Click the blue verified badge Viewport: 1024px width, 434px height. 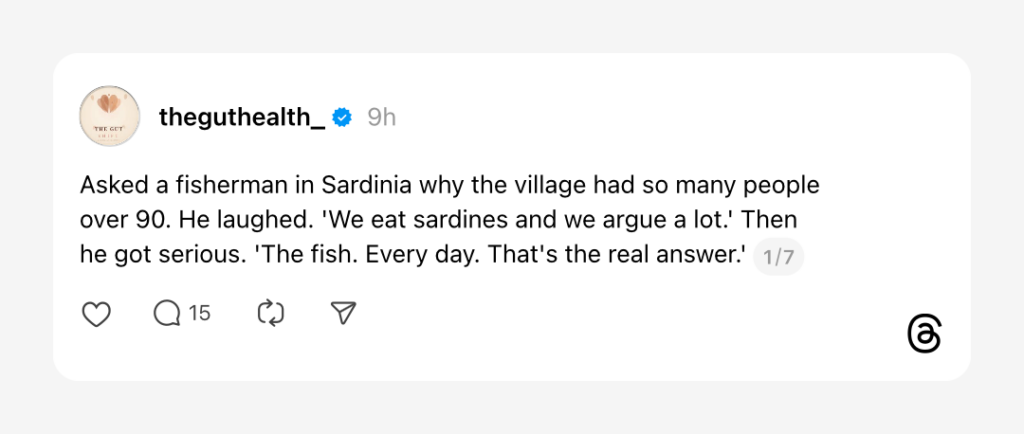(342, 118)
